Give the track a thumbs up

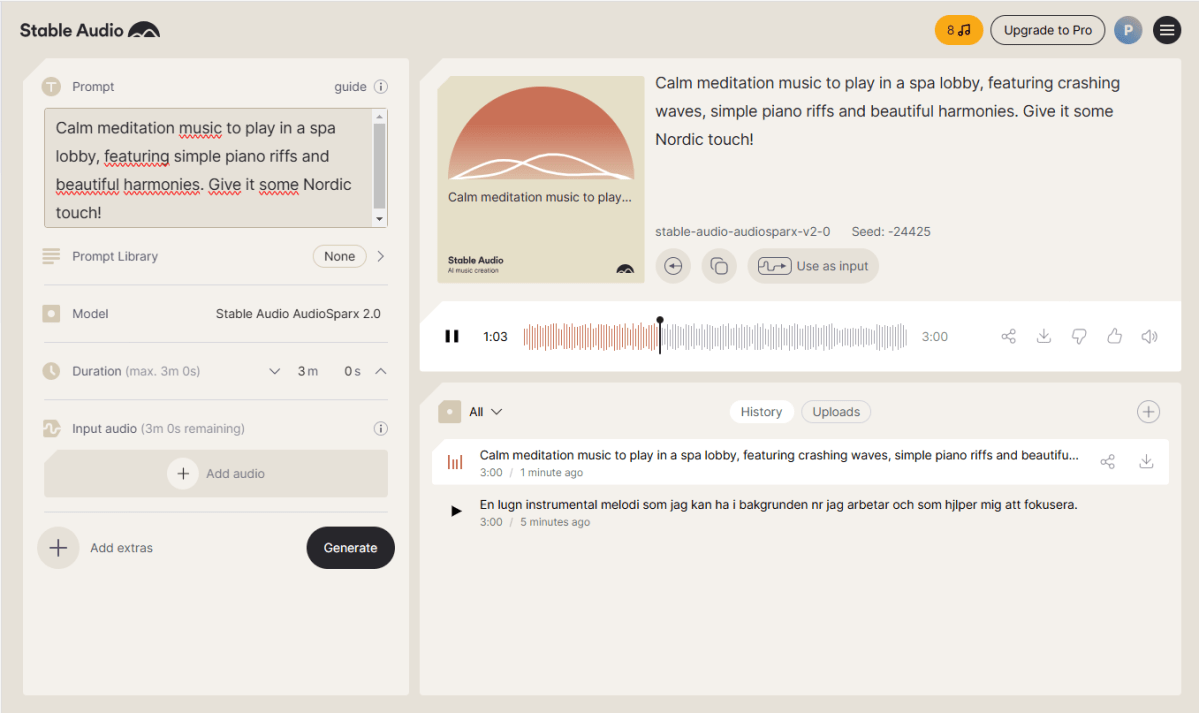coord(1114,336)
